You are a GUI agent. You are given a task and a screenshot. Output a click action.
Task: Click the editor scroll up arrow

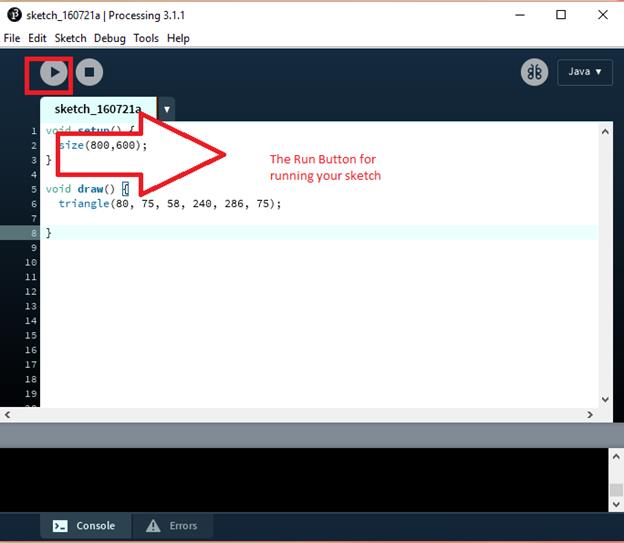click(605, 132)
